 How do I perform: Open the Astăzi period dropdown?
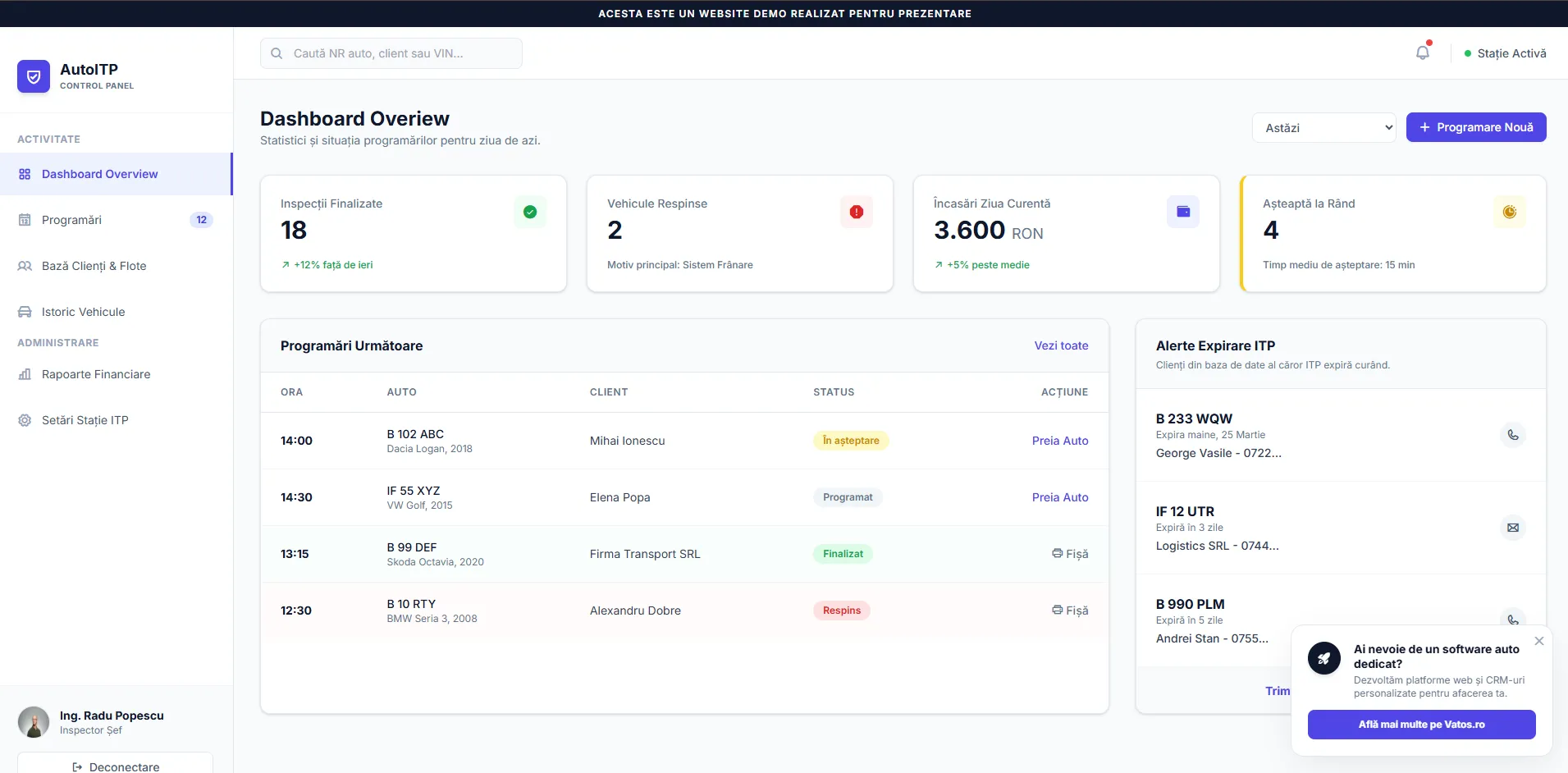click(1323, 128)
